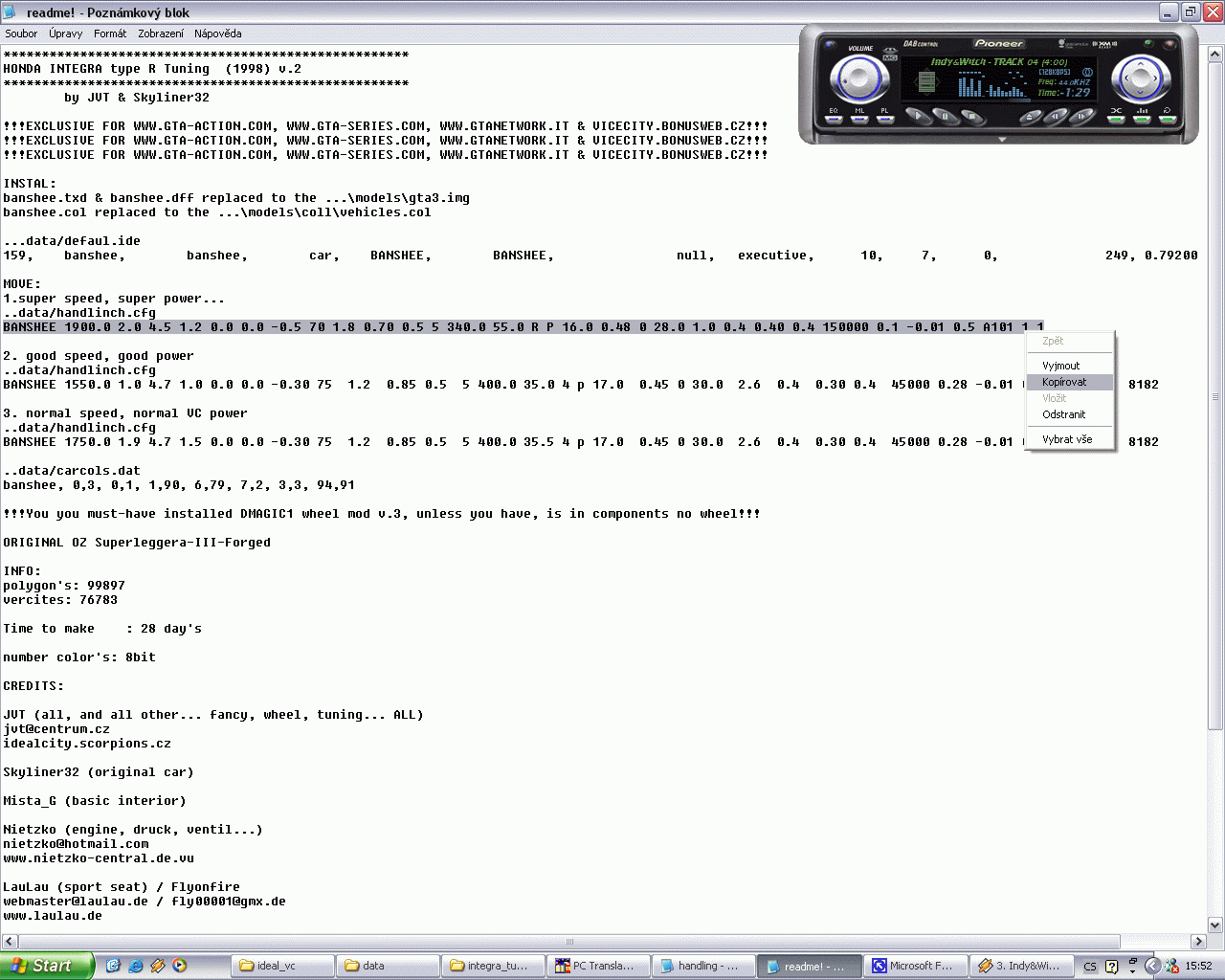The width and height of the screenshot is (1225, 980).
Task: Click the vertical scrollbar down arrow
Action: point(1215,925)
